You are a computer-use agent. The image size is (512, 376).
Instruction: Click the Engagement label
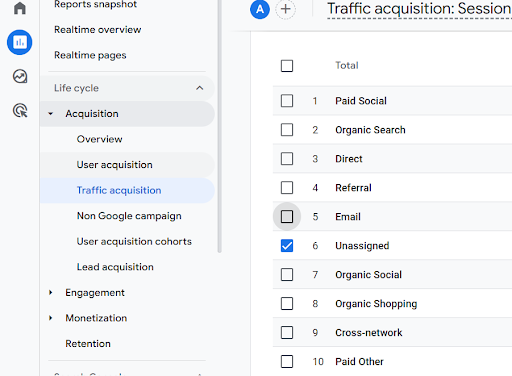[x=95, y=293]
